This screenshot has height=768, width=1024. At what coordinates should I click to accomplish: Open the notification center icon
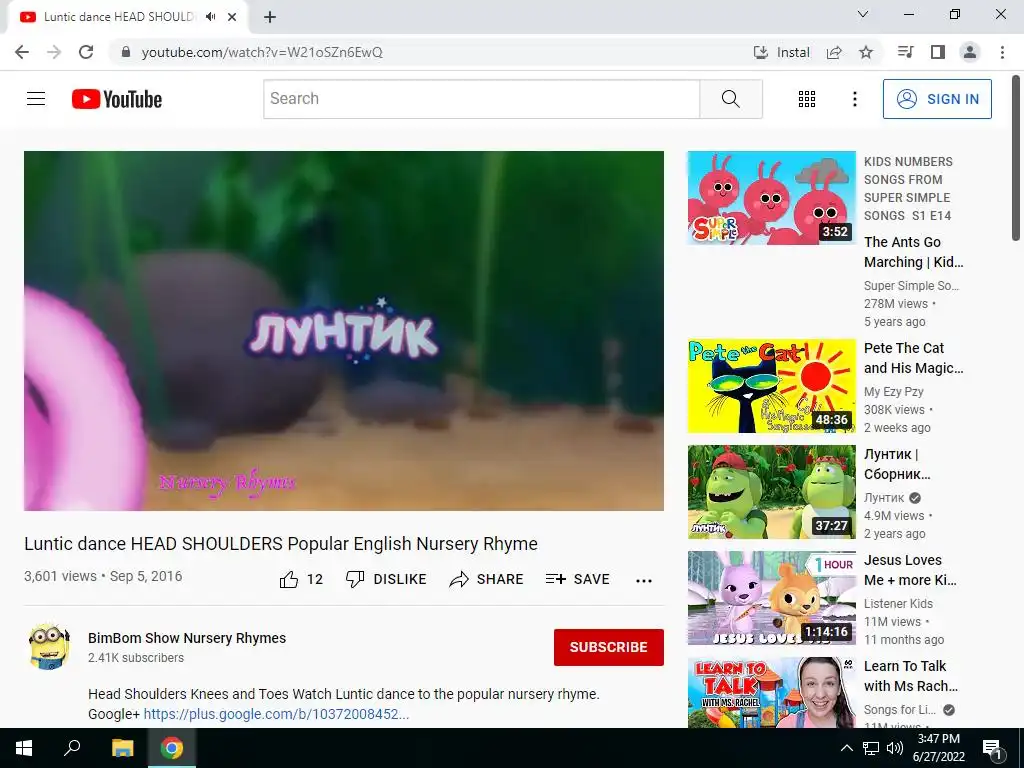click(x=993, y=749)
